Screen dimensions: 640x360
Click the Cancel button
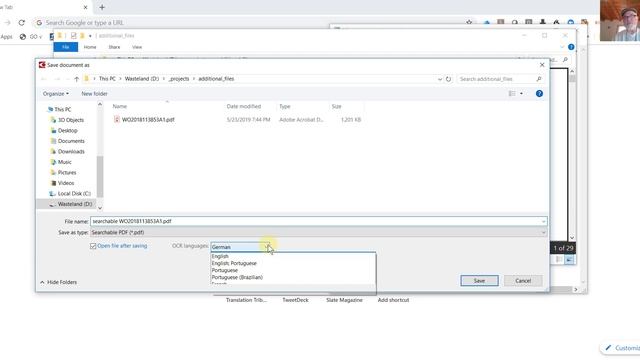[x=523, y=281]
